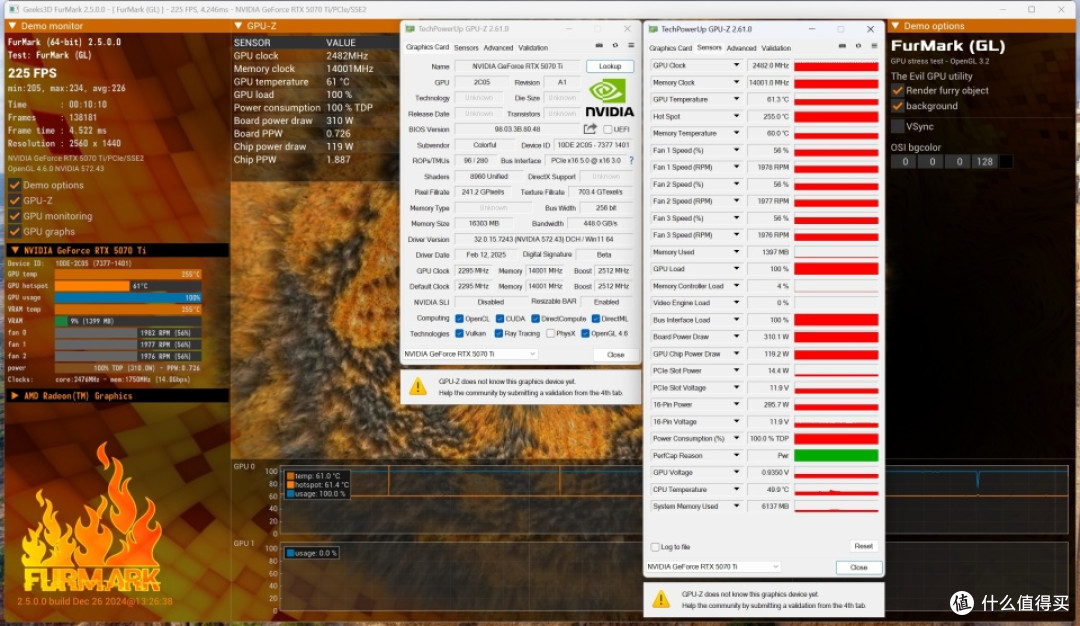Click GPU-Z app icon in Sensors window title bar
This screenshot has height=626, width=1080.
(653, 30)
